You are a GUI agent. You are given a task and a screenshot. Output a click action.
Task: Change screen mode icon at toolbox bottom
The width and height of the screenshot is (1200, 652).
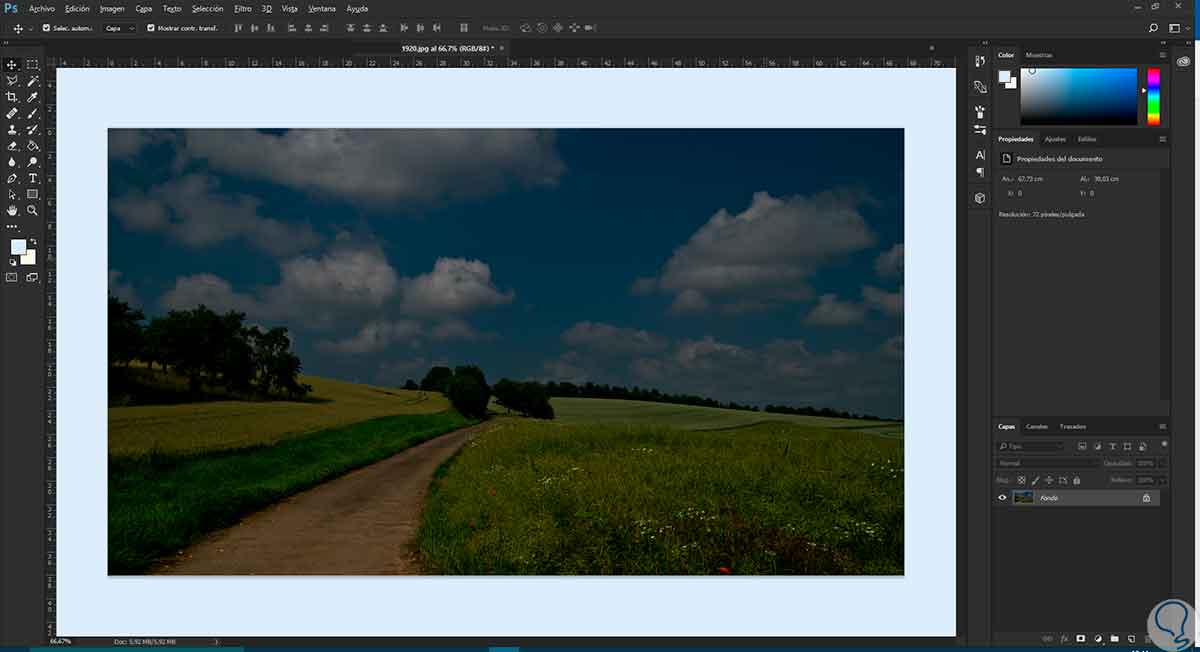pyautogui.click(x=32, y=277)
